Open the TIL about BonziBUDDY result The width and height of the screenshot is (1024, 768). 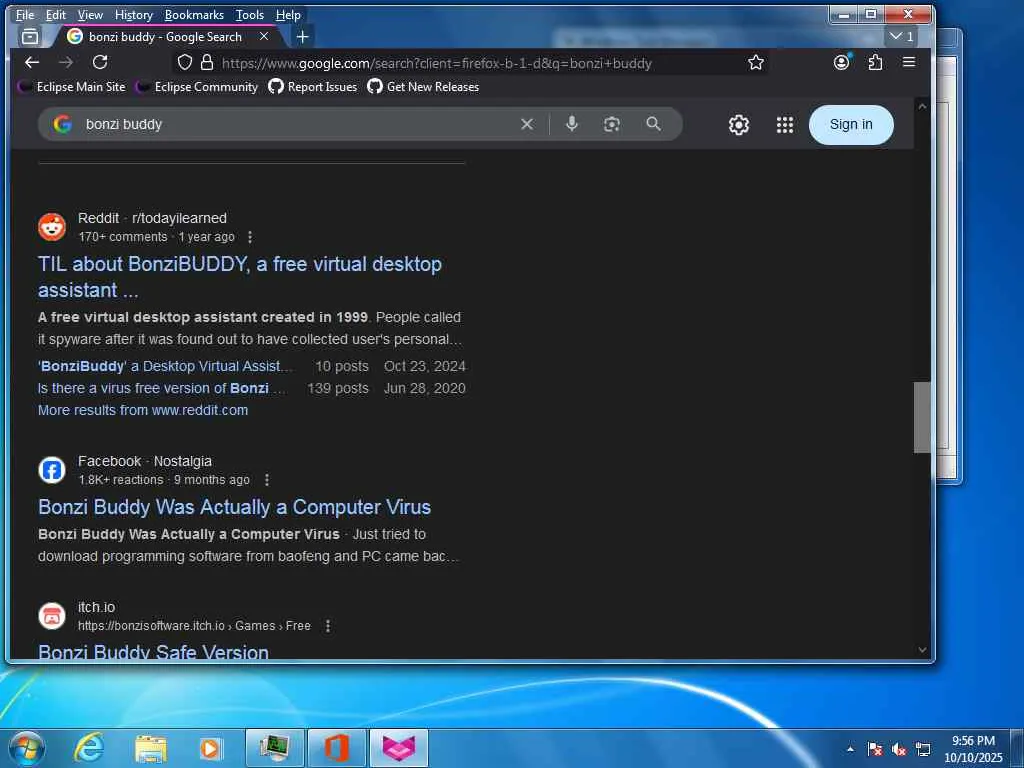tap(240, 277)
